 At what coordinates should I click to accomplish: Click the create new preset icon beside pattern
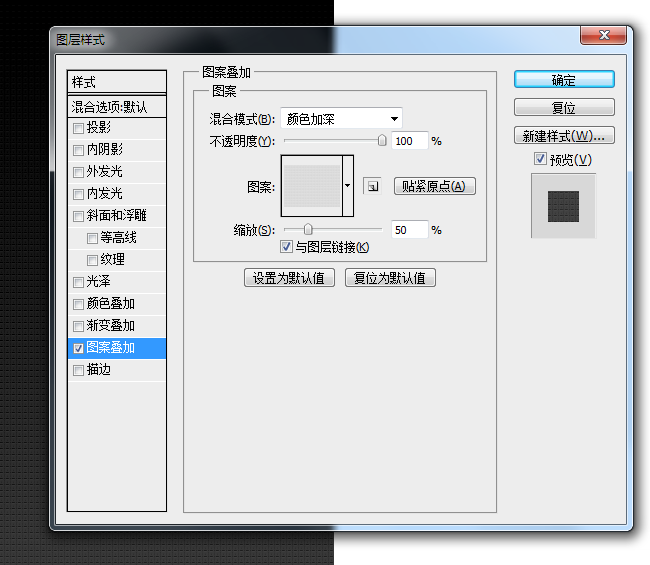click(372, 186)
